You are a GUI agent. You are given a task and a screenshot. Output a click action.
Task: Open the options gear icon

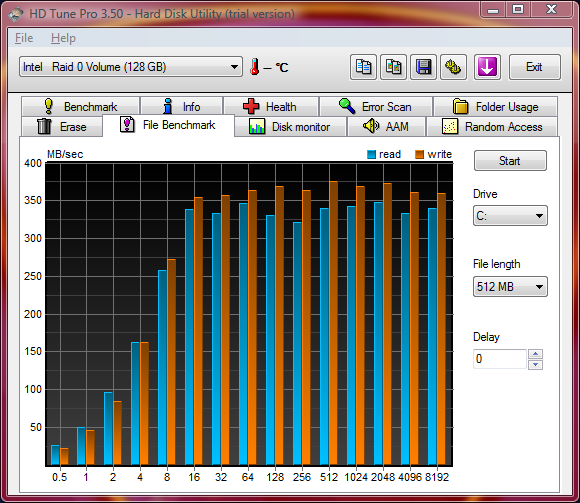point(453,67)
